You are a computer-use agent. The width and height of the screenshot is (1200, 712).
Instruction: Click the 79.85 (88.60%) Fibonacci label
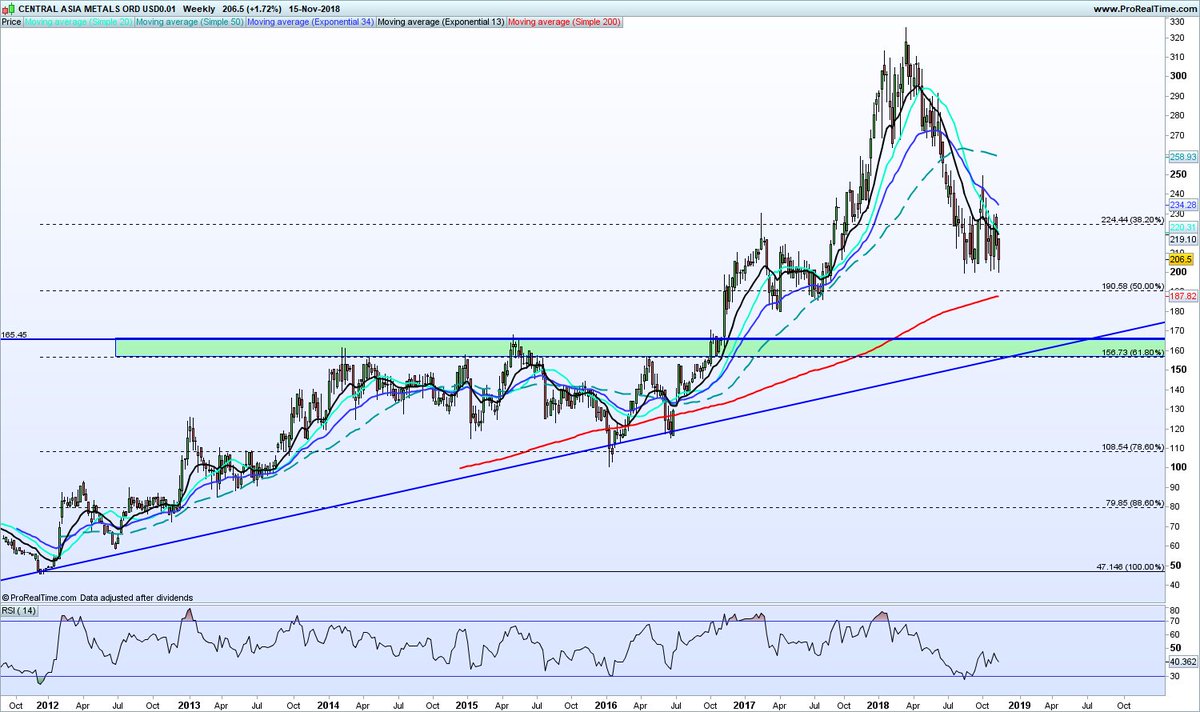[1134, 503]
